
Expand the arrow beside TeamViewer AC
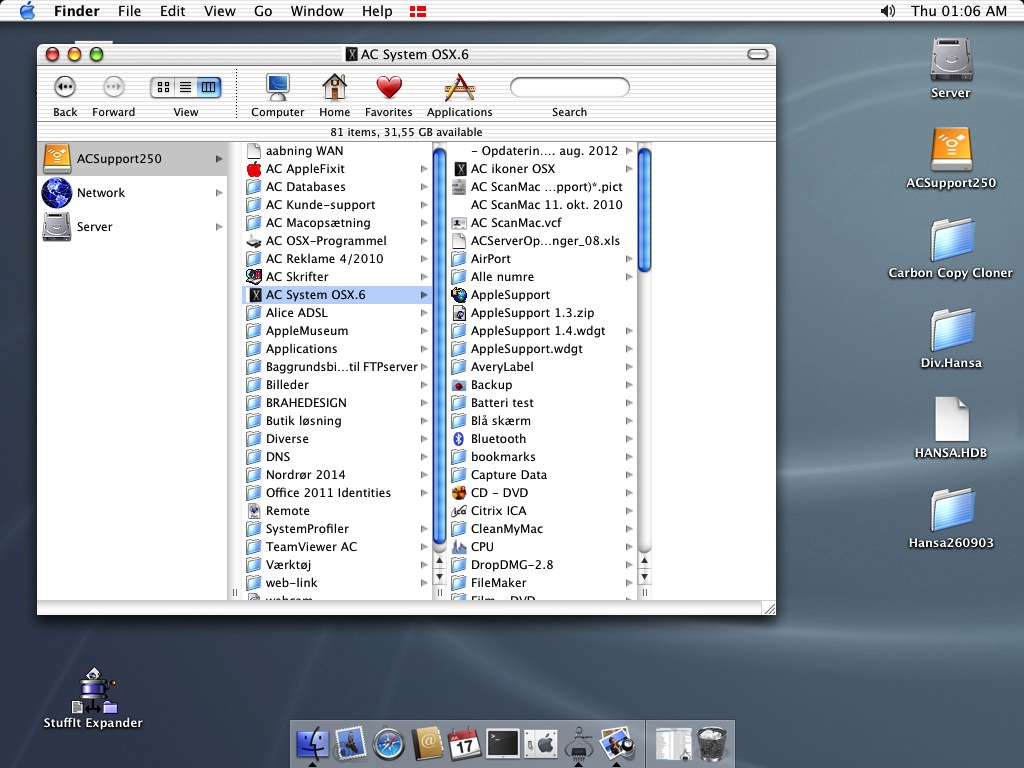click(424, 547)
